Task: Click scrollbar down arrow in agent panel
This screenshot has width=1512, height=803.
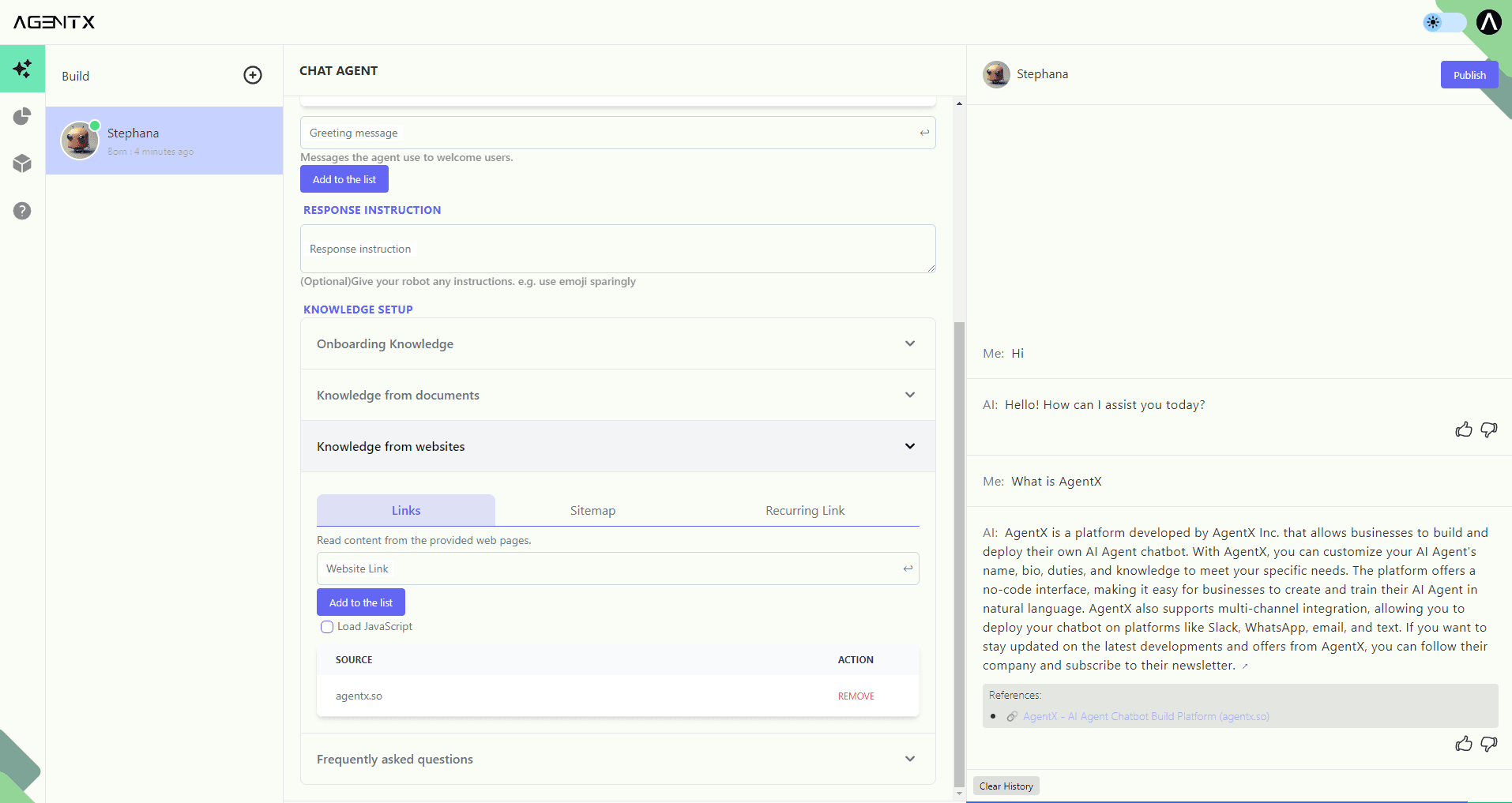Action: coord(959,794)
